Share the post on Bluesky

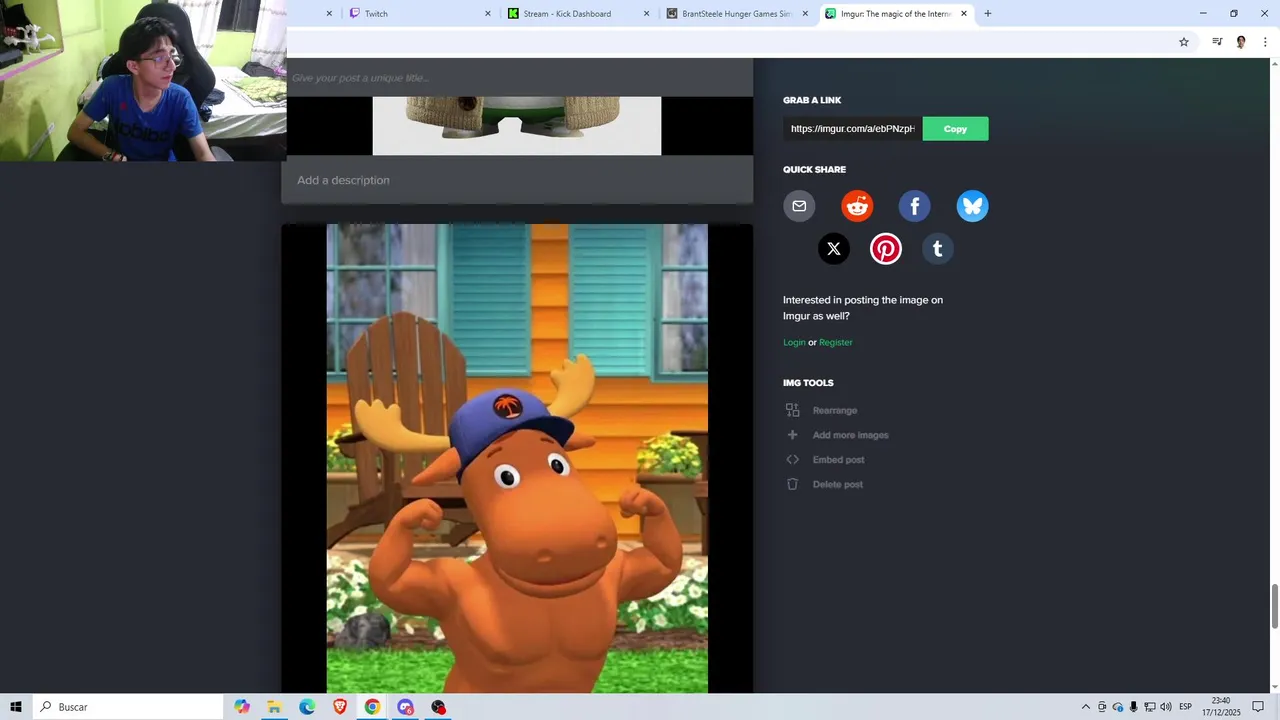[x=972, y=206]
